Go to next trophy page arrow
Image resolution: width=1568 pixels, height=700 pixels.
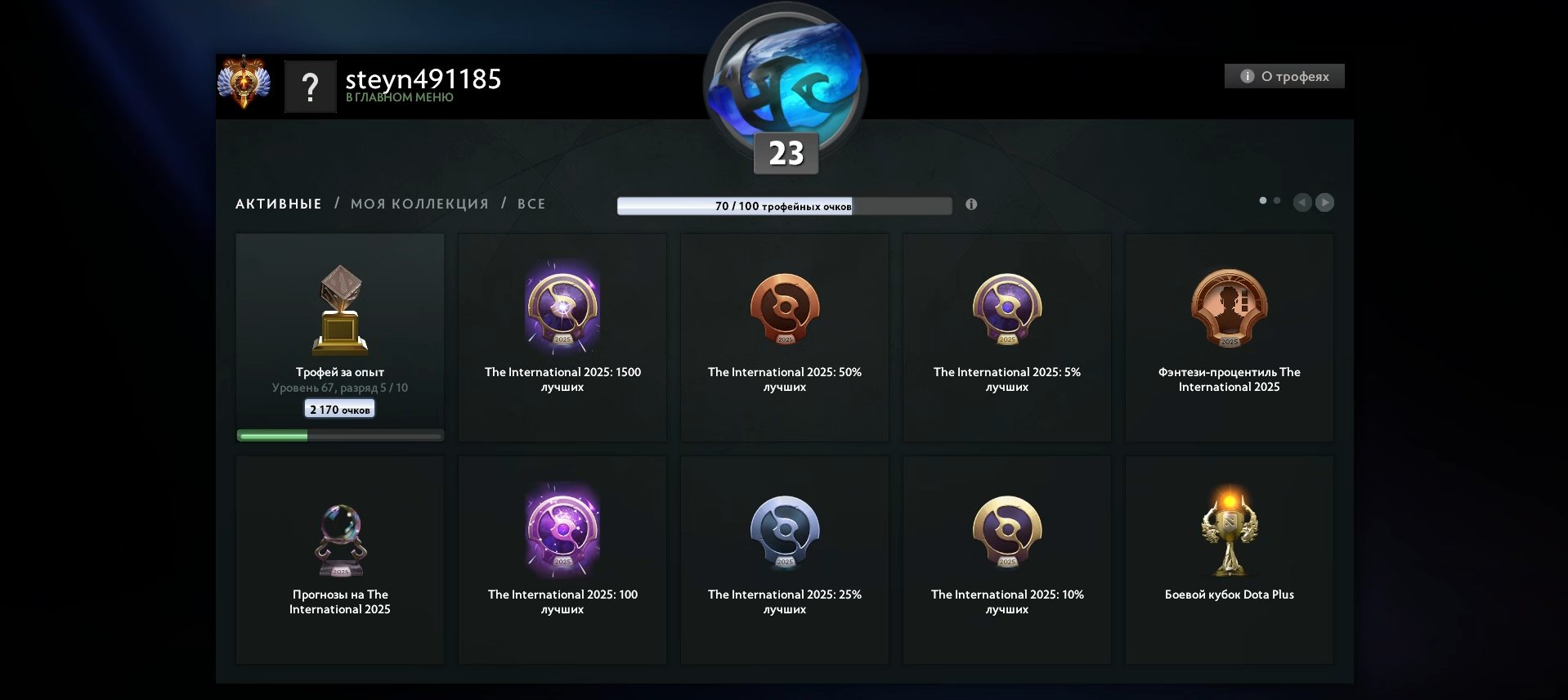coord(1325,202)
